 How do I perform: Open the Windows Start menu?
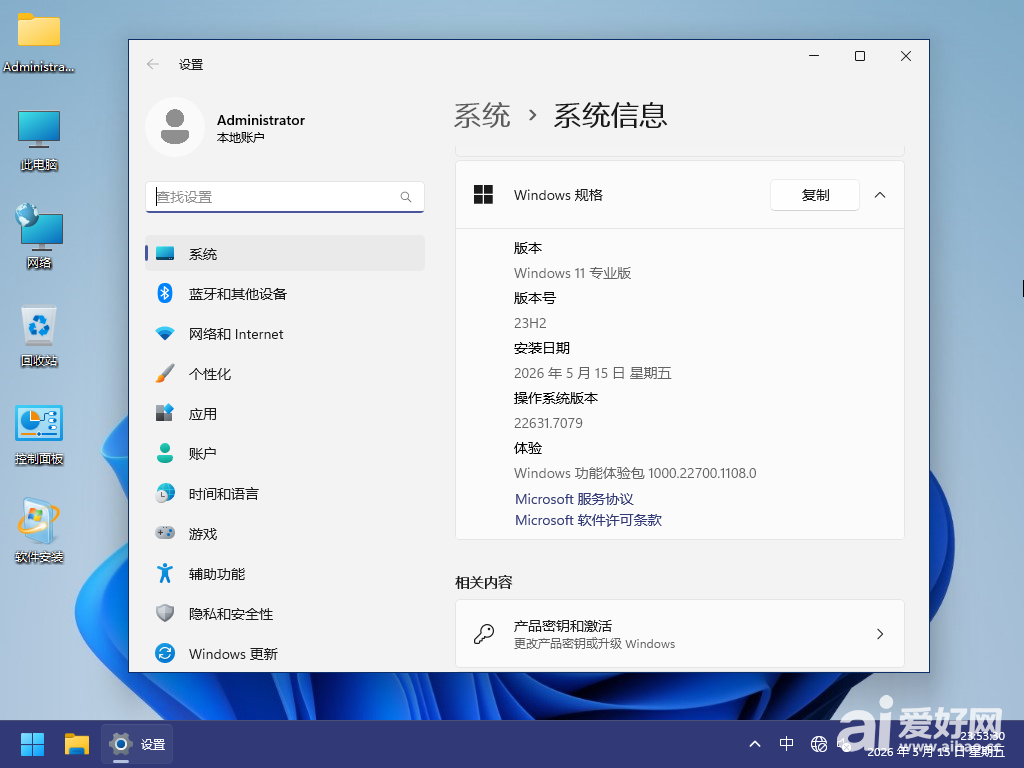(32, 744)
